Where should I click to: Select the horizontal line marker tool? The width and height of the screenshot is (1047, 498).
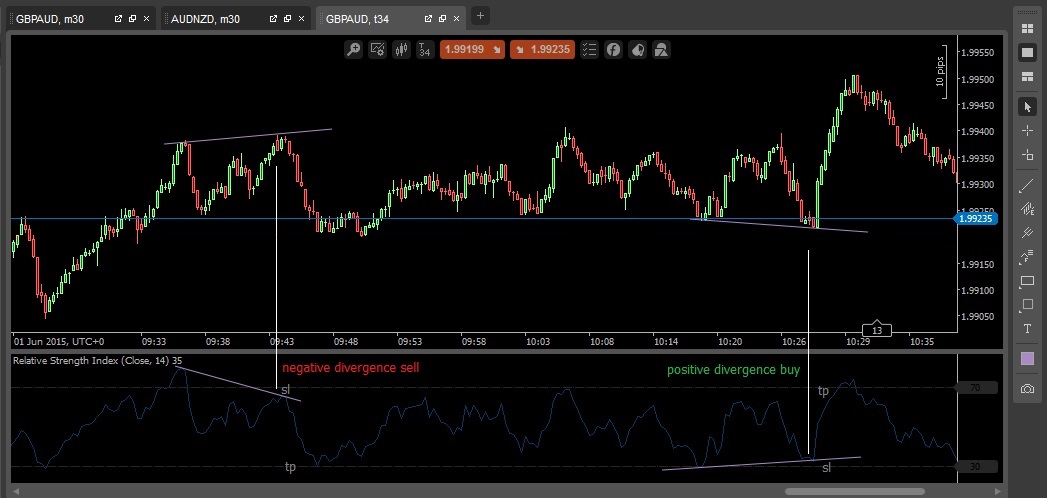pyautogui.click(x=1028, y=156)
